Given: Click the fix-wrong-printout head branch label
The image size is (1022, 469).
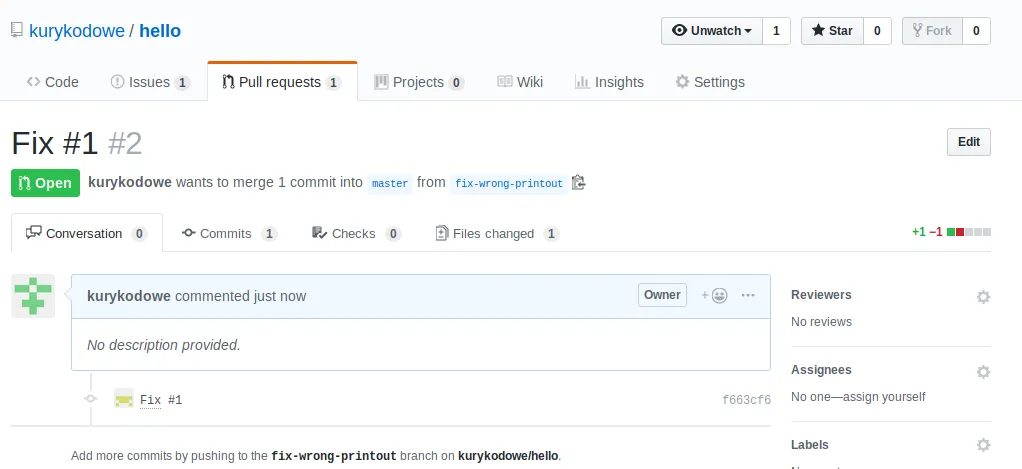Looking at the screenshot, I should [x=508, y=184].
